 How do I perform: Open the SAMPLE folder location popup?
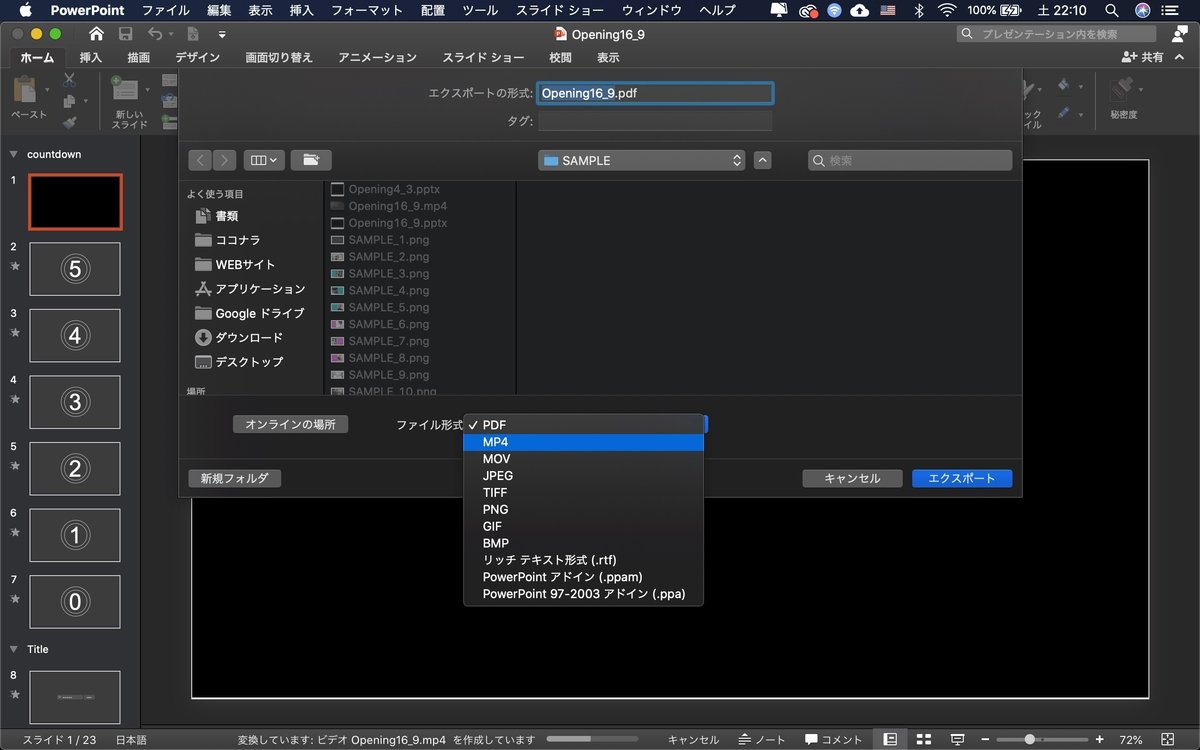(x=641, y=160)
